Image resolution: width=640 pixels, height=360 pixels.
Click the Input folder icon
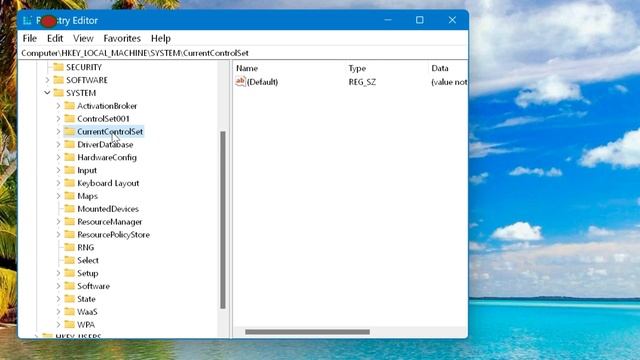coord(70,170)
